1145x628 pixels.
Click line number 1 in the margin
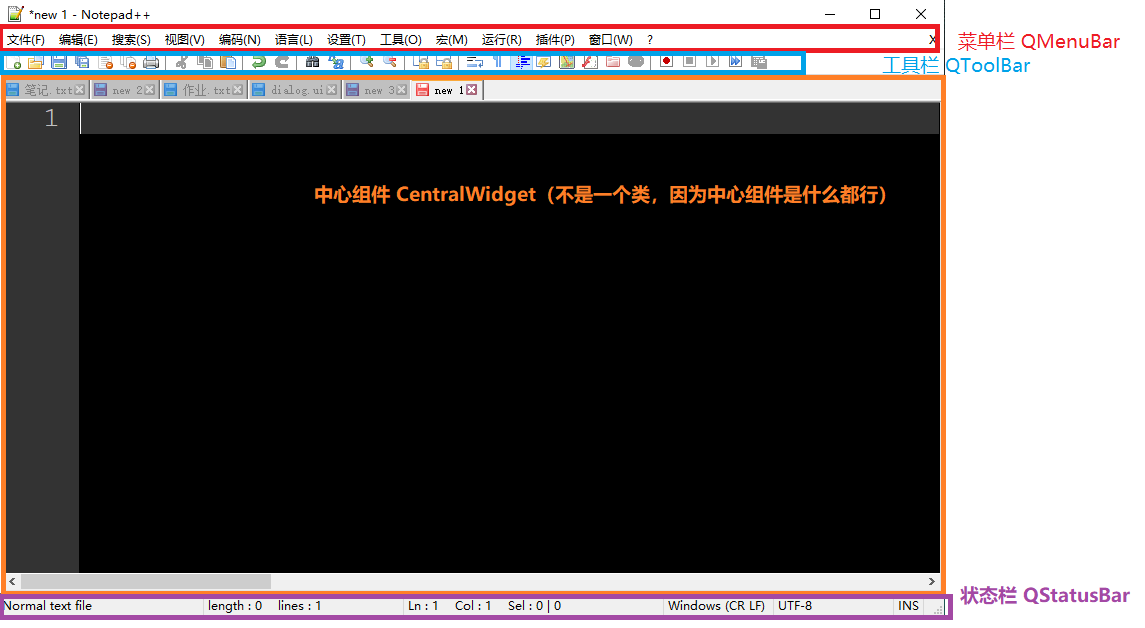pyautogui.click(x=51, y=118)
